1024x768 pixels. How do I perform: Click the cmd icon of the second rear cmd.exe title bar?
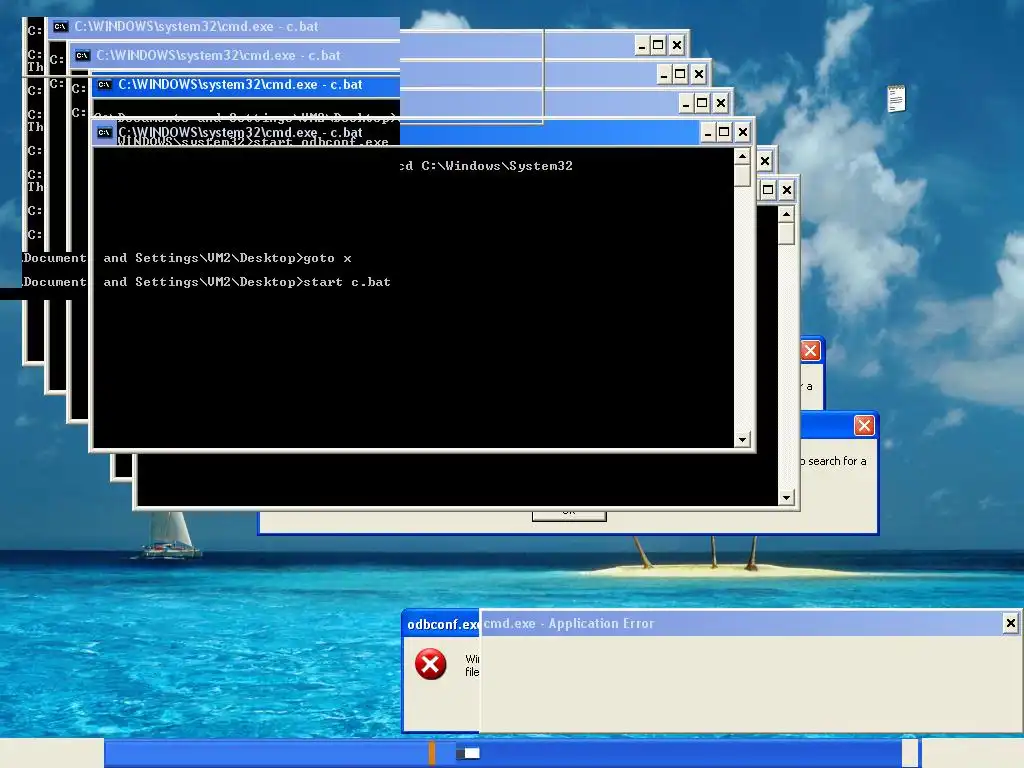pyautogui.click(x=82, y=56)
